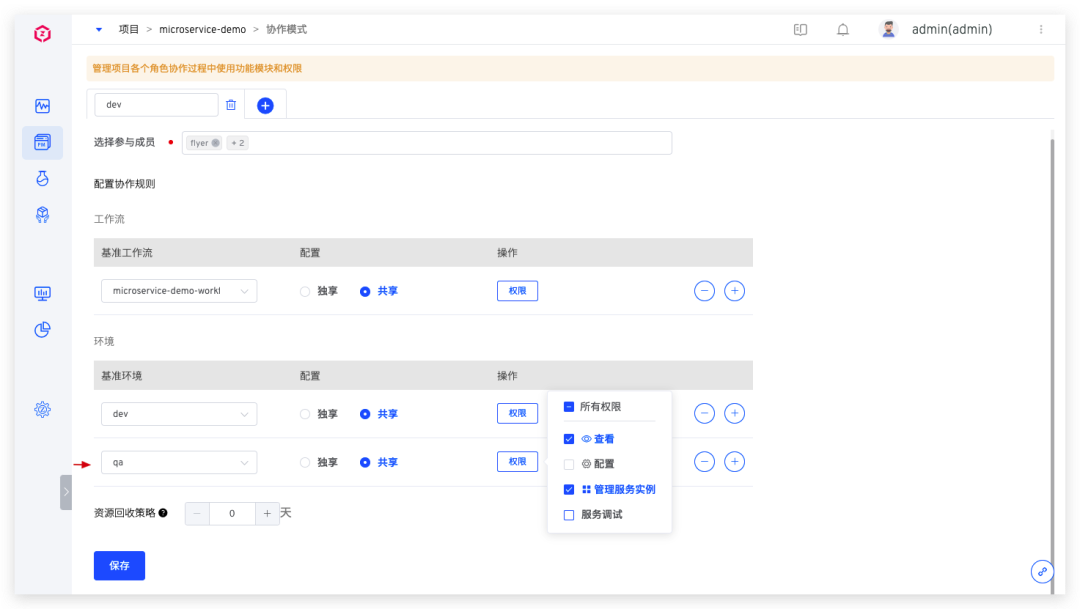Open system settings gear in sidebar
This screenshot has width=1080, height=609.
click(x=42, y=409)
